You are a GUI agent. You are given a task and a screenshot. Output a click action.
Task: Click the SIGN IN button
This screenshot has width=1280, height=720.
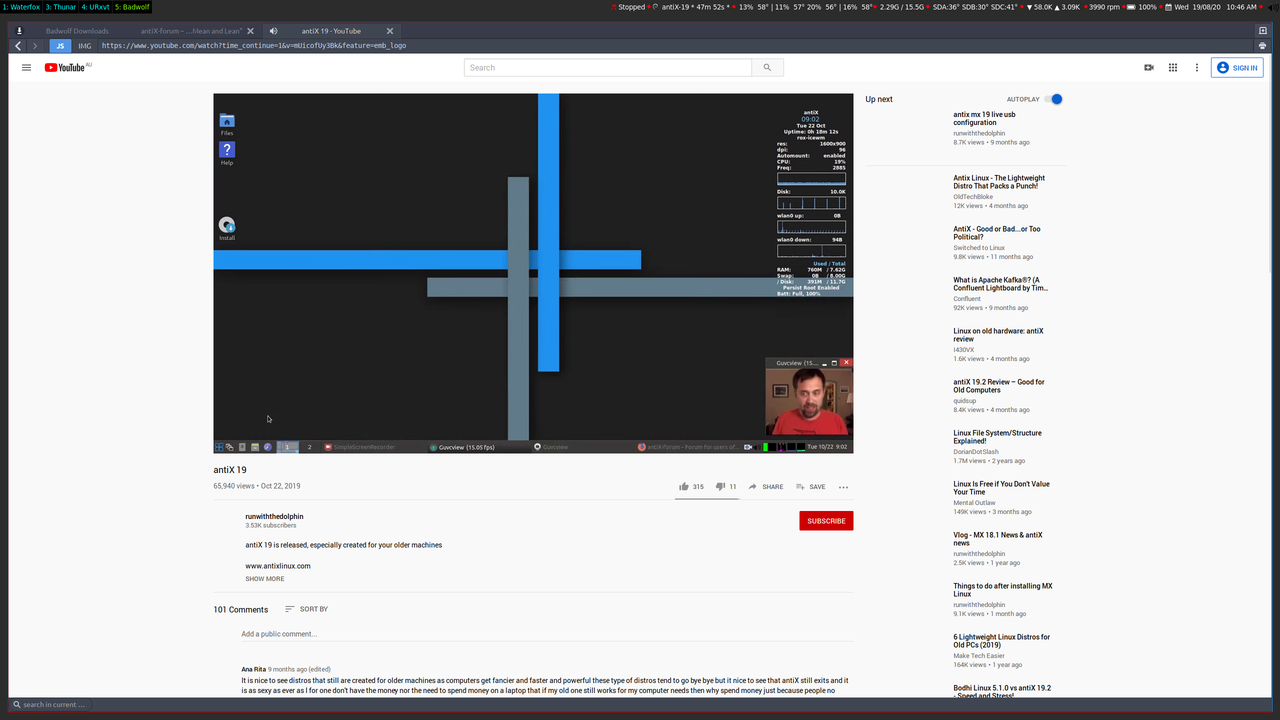1236,68
